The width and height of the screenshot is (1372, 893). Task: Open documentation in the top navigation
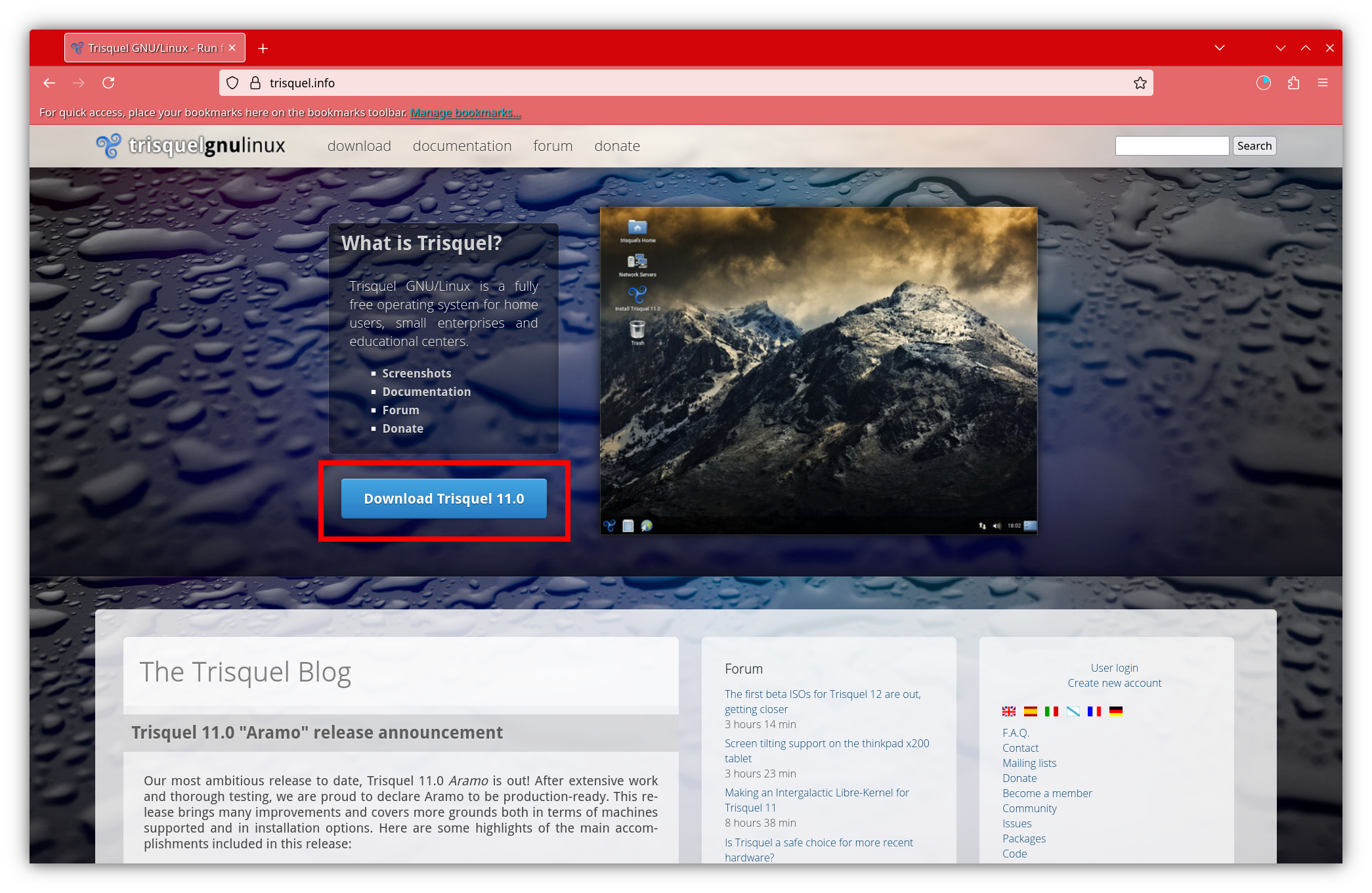pyautogui.click(x=462, y=146)
